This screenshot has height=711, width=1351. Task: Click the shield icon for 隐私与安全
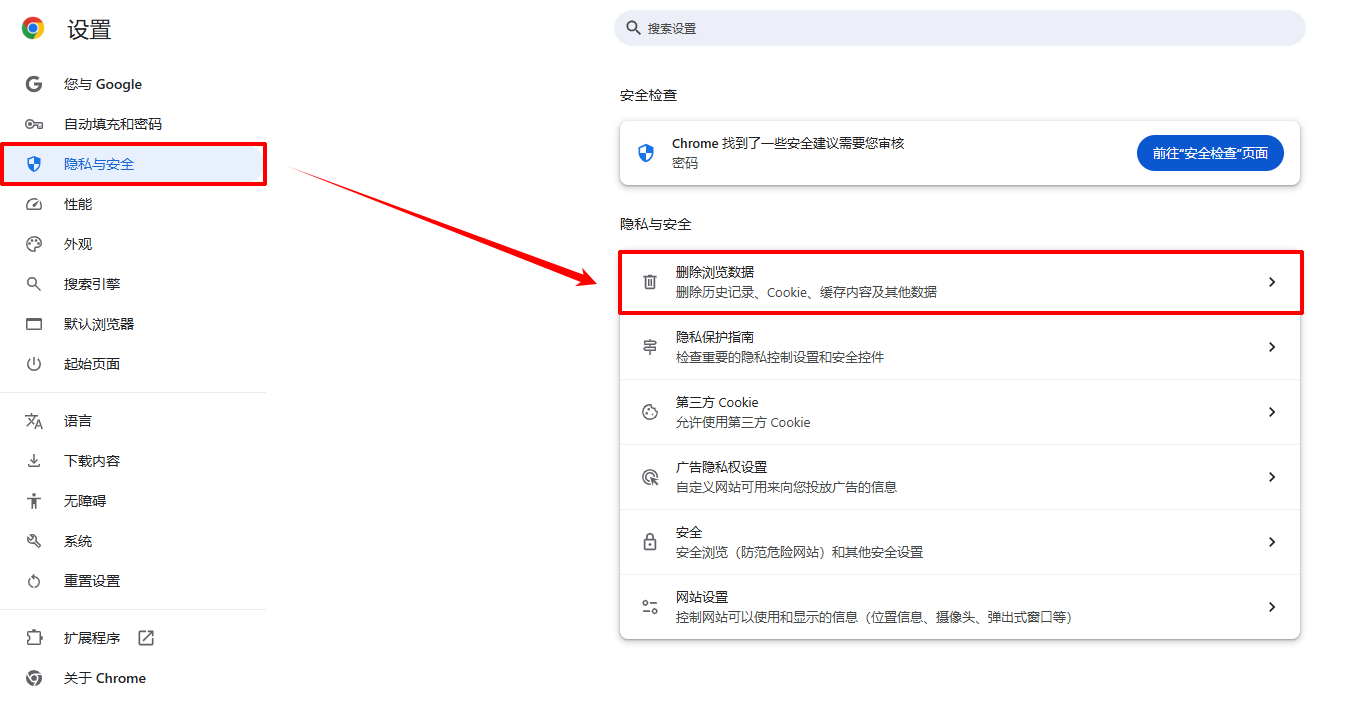point(34,164)
